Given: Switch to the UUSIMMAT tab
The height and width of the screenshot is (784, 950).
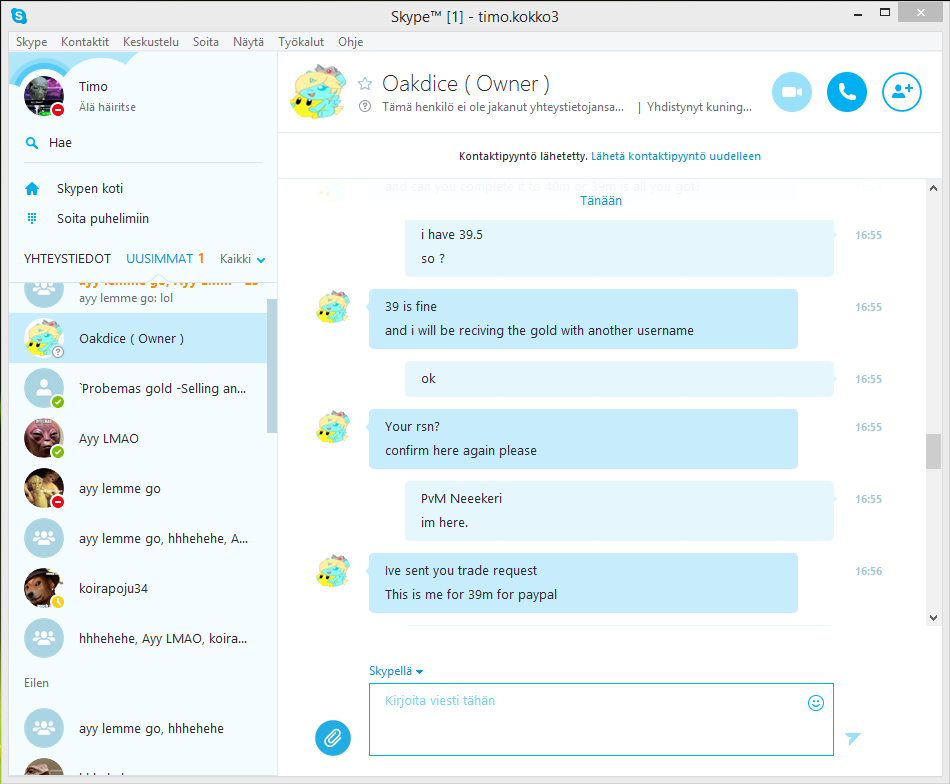Looking at the screenshot, I should coord(159,259).
